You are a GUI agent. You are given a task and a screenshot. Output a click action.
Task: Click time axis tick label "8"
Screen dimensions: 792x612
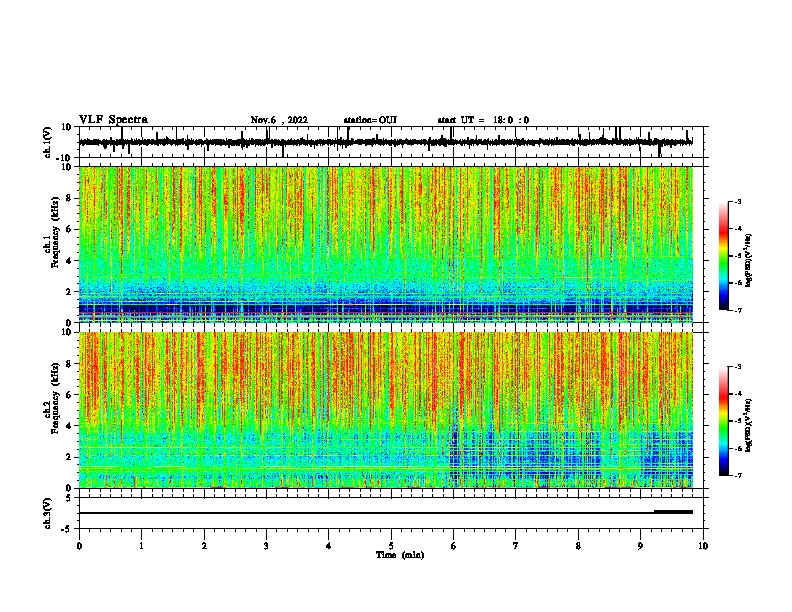click(x=578, y=546)
